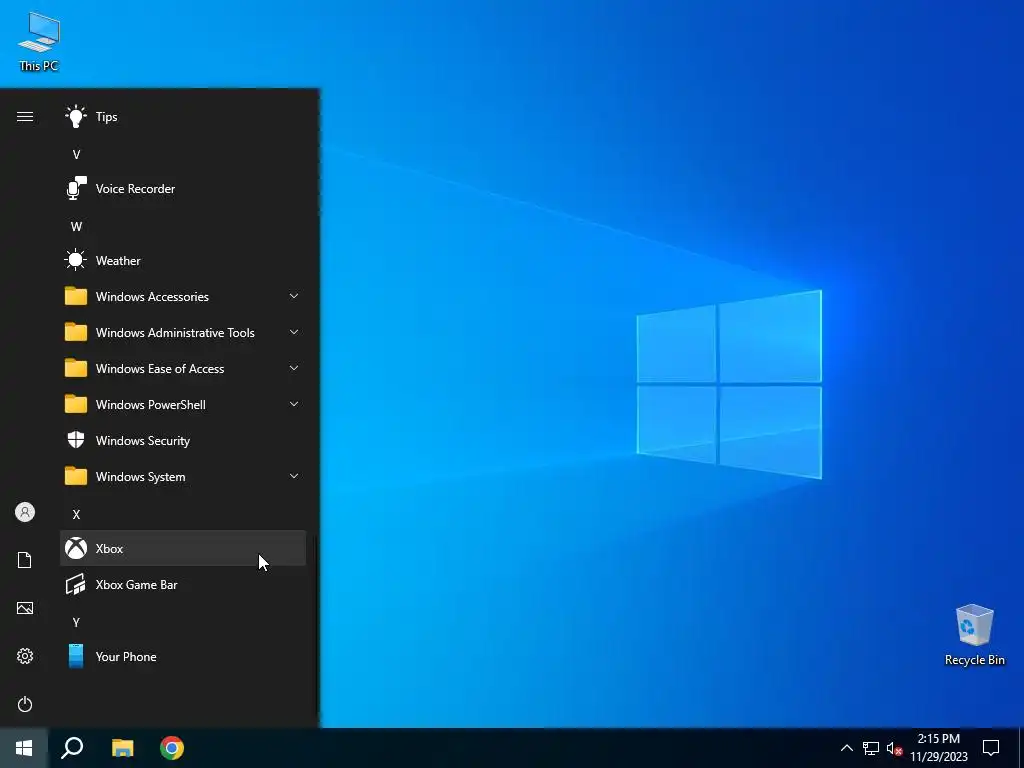This screenshot has height=768, width=1024.
Task: Expand the Start menu hamburger button
Action: [25, 117]
